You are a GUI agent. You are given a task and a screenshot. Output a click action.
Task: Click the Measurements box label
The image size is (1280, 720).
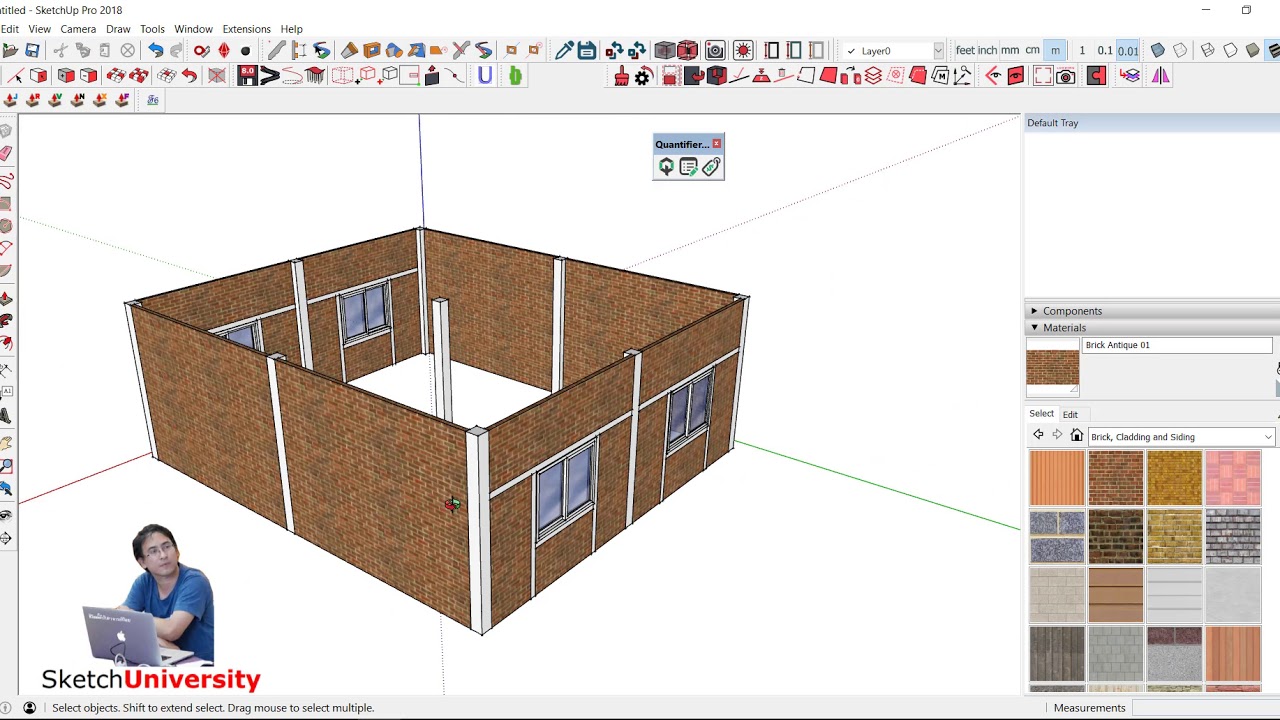(x=1089, y=708)
